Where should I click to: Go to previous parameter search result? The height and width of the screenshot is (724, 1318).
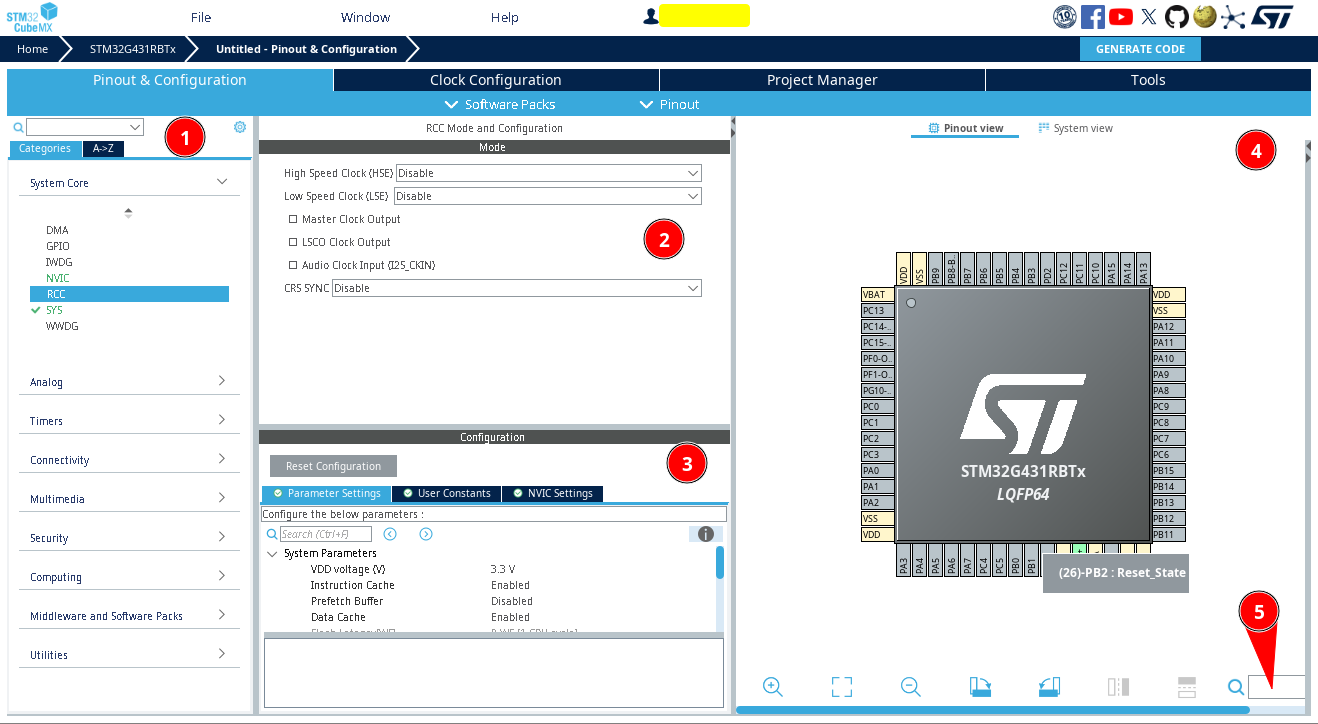click(x=390, y=534)
